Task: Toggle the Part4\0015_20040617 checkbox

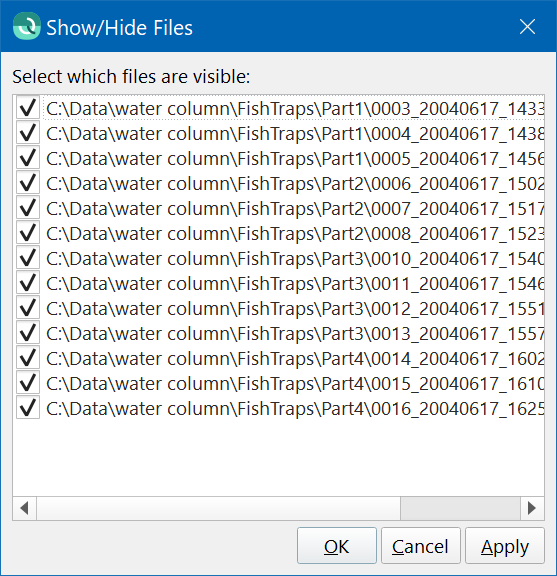Action: pyautogui.click(x=28, y=382)
